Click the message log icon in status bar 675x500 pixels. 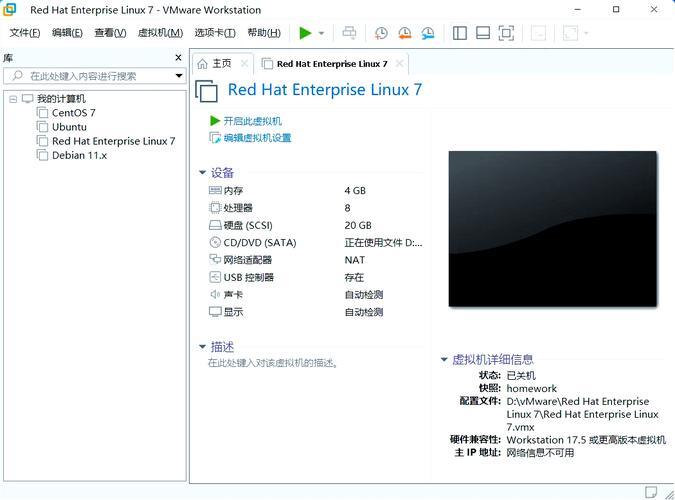point(650,492)
